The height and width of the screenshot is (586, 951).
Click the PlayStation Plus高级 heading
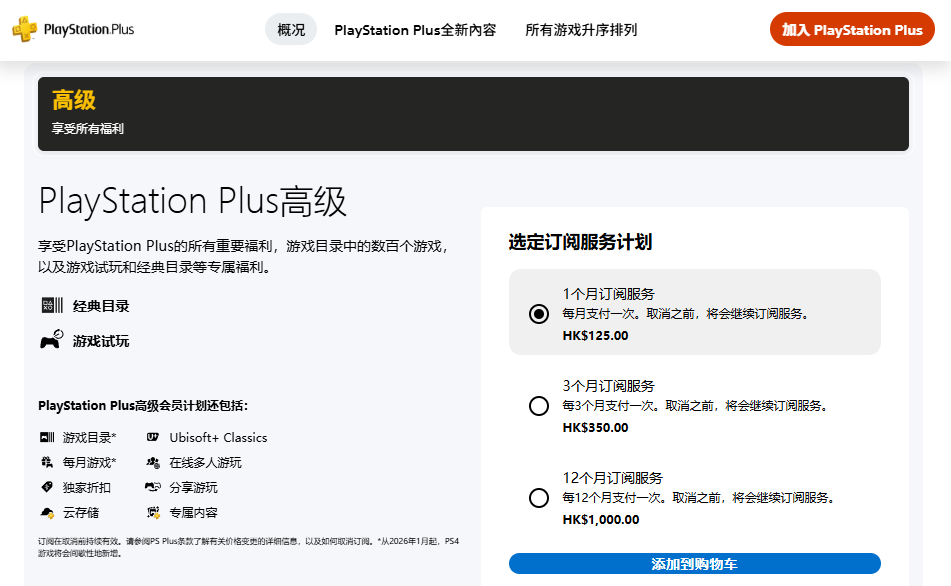[x=192, y=201]
